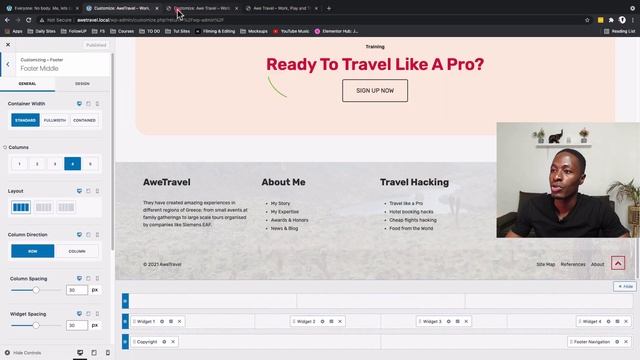Open widget panel for Widget 3

pyautogui.click(x=458, y=322)
